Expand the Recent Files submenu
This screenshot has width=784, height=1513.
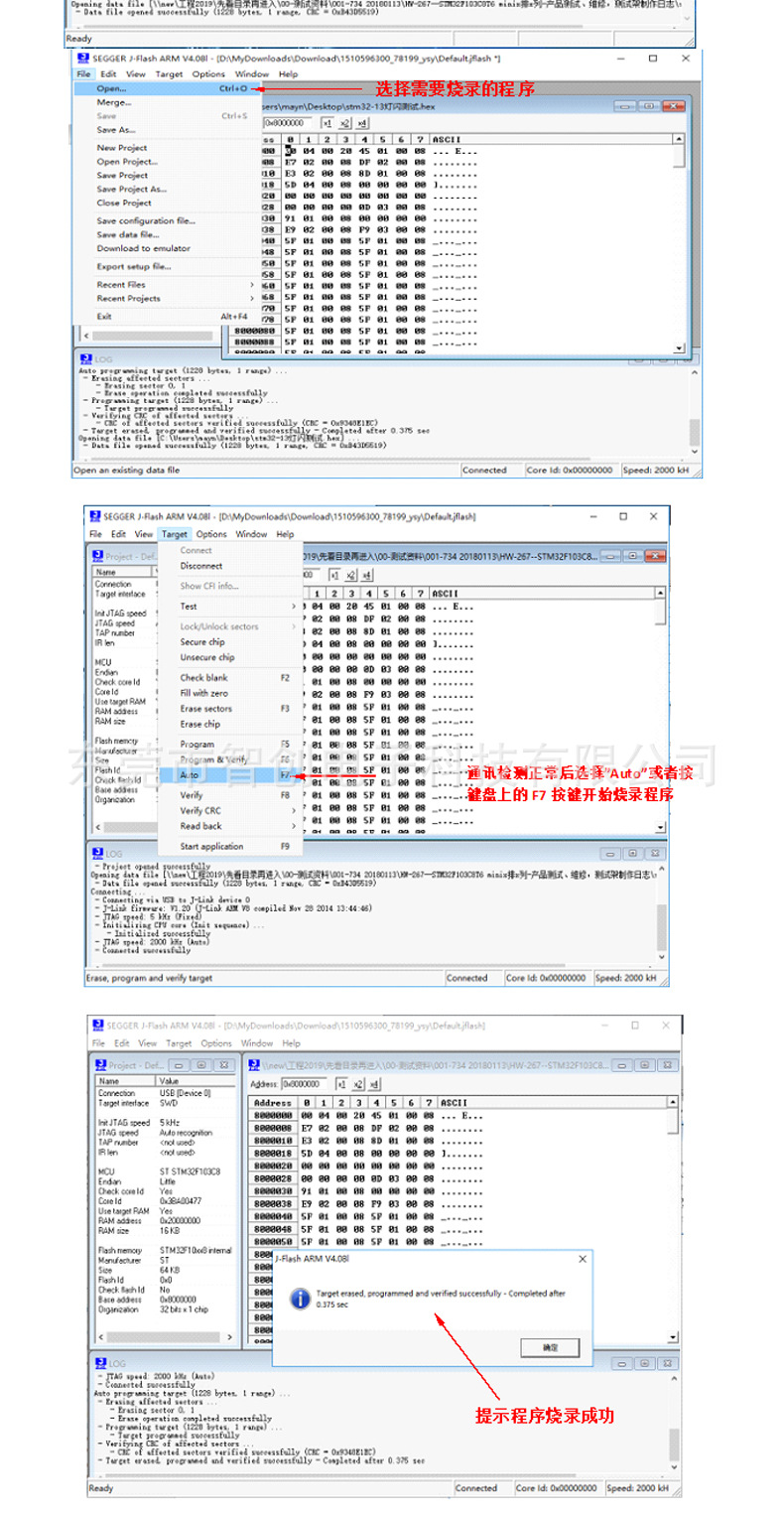click(166, 285)
